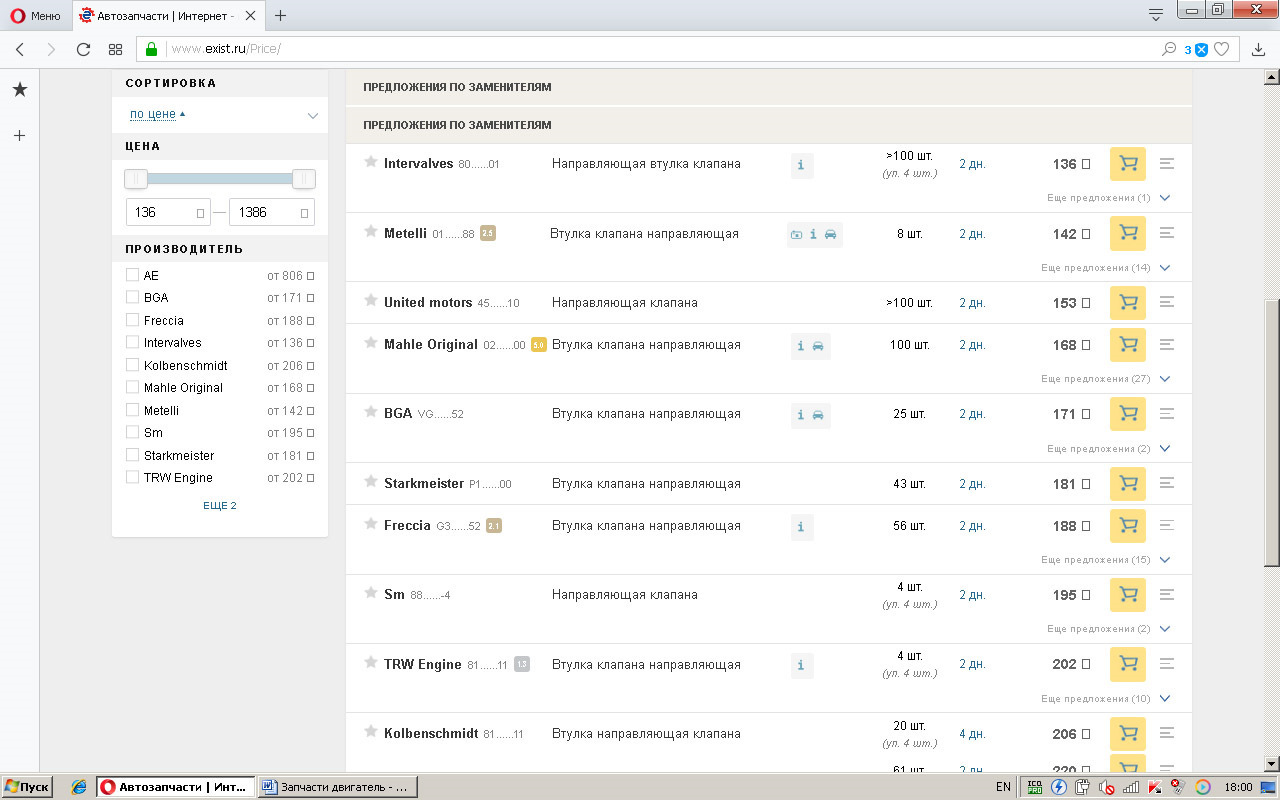The image size is (1280, 800).
Task: Select the Metelli filter checkbox
Action: point(132,410)
